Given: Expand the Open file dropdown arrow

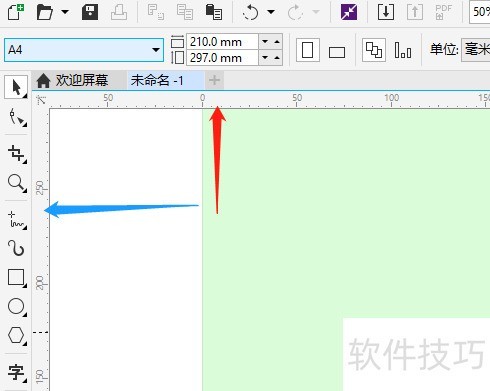Looking at the screenshot, I should (65, 12).
